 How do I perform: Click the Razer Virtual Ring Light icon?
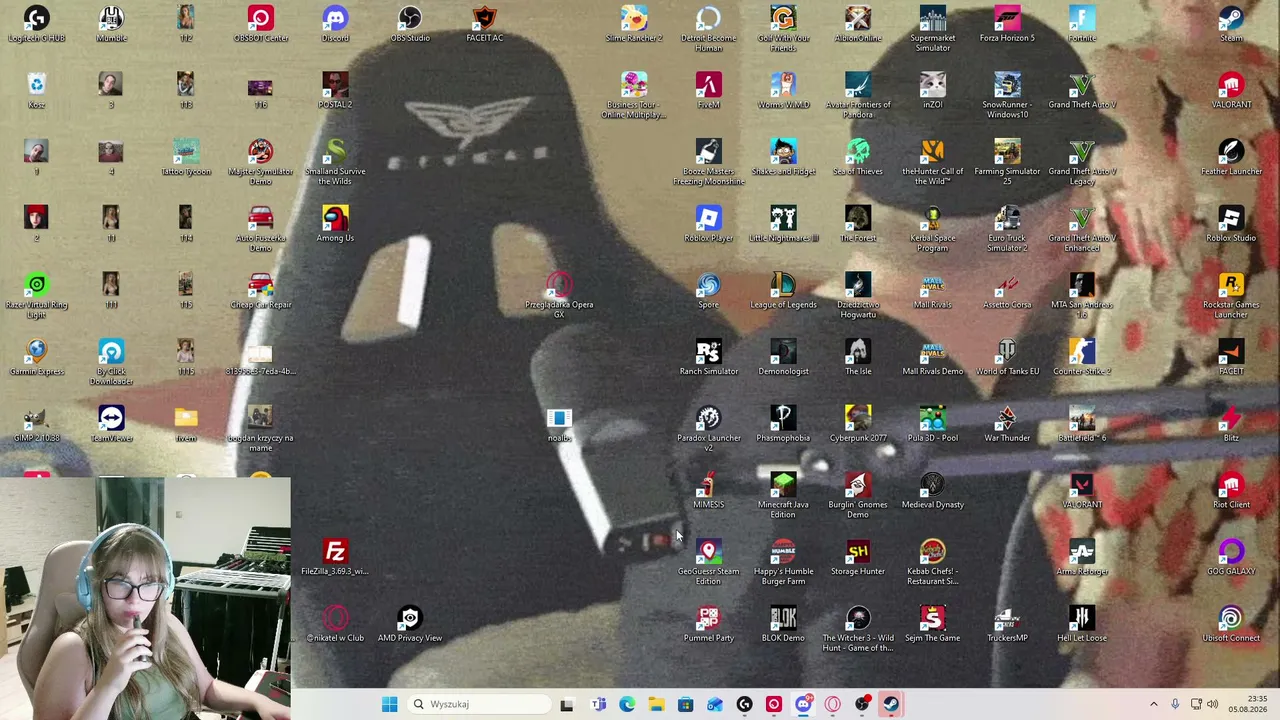click(36, 297)
